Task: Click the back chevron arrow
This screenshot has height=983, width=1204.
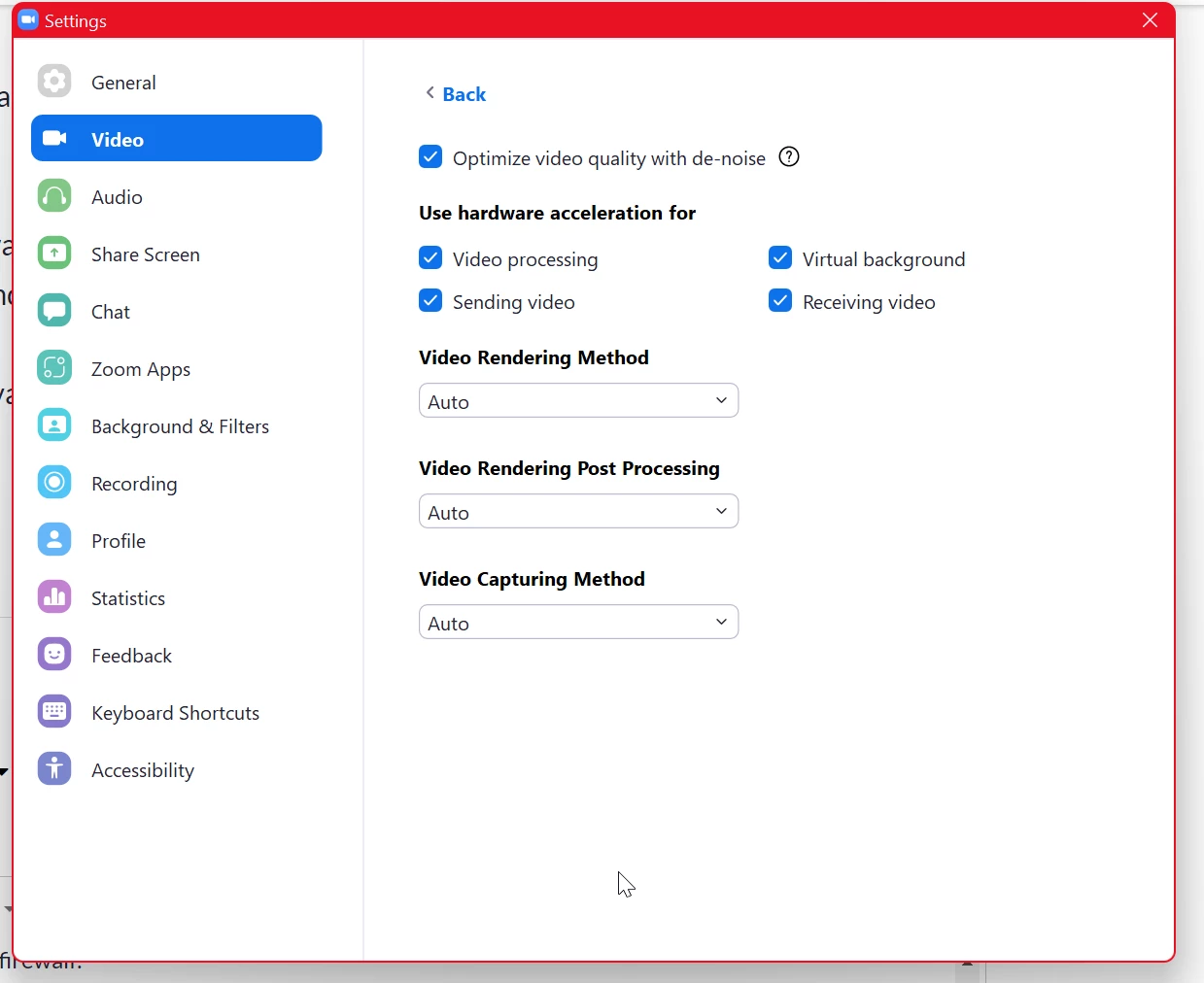Action: 430,92
